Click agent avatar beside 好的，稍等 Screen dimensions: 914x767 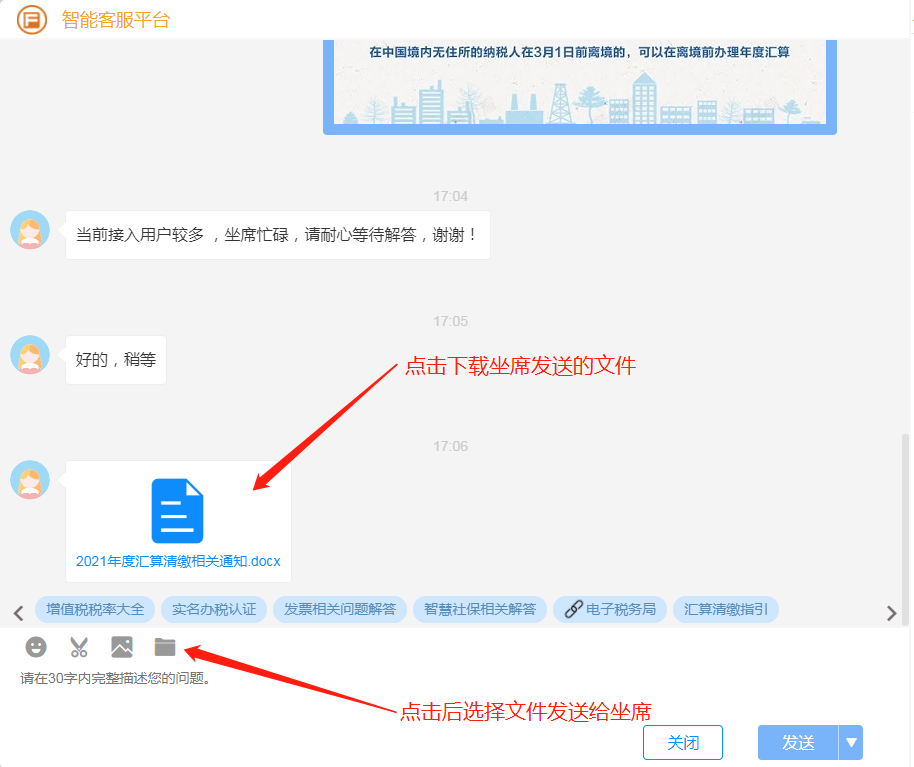tap(30, 354)
